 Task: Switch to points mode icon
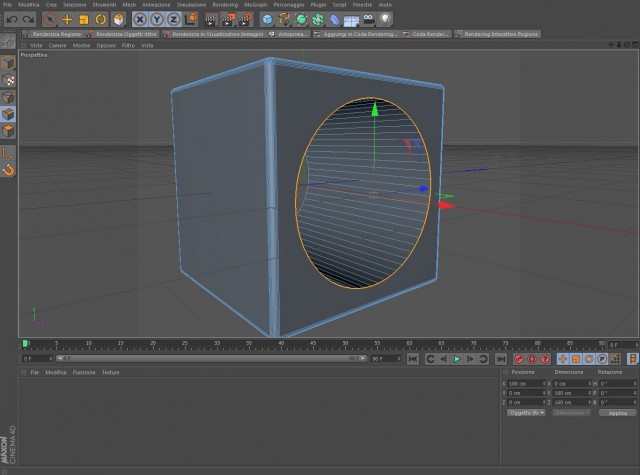(x=8, y=97)
